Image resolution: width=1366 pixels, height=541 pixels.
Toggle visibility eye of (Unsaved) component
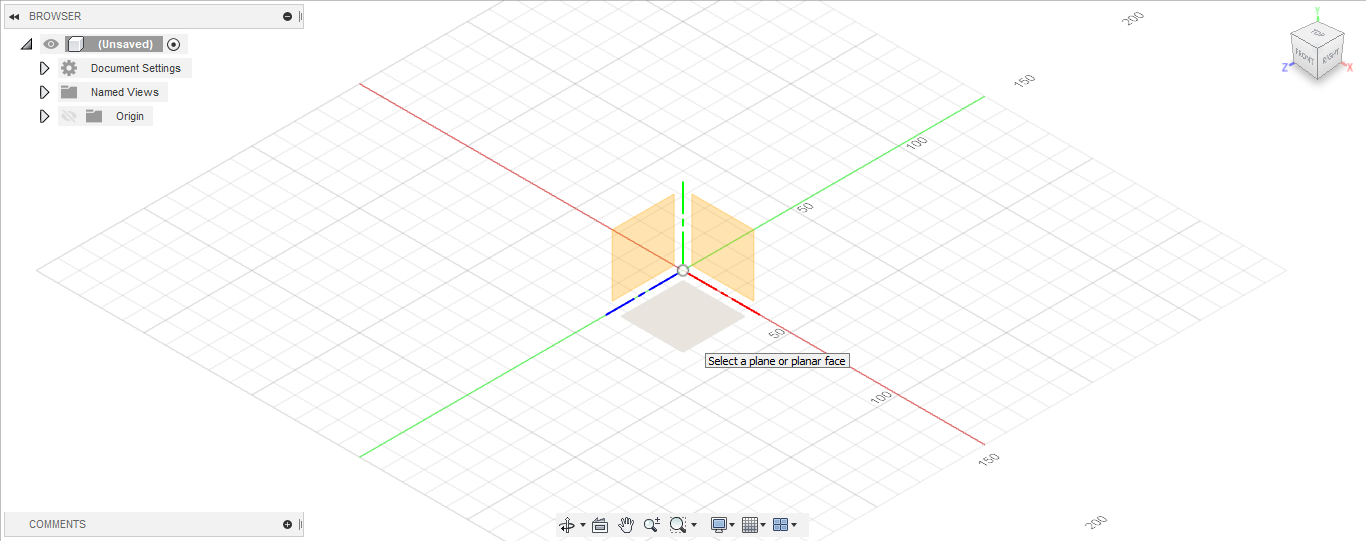(51, 44)
